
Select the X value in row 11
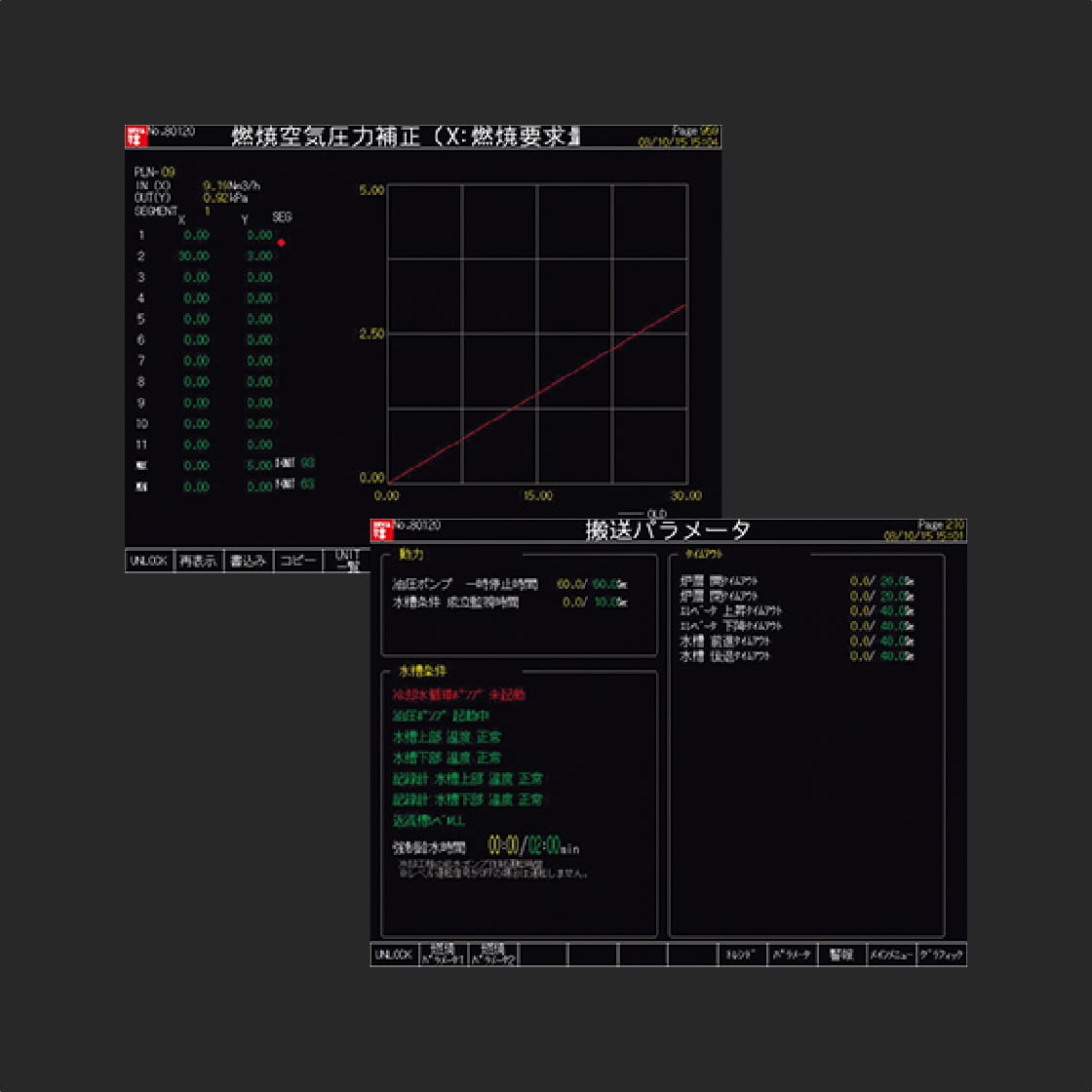pyautogui.click(x=196, y=445)
